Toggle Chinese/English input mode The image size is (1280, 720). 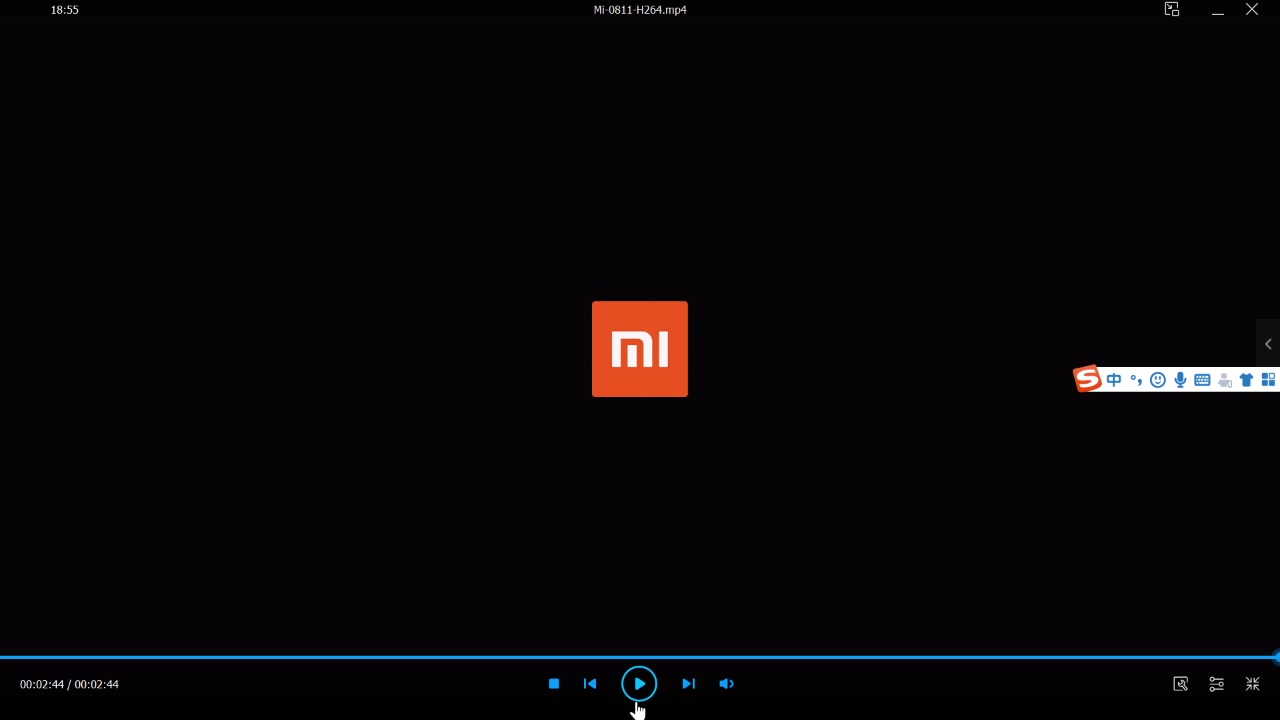[1114, 380]
